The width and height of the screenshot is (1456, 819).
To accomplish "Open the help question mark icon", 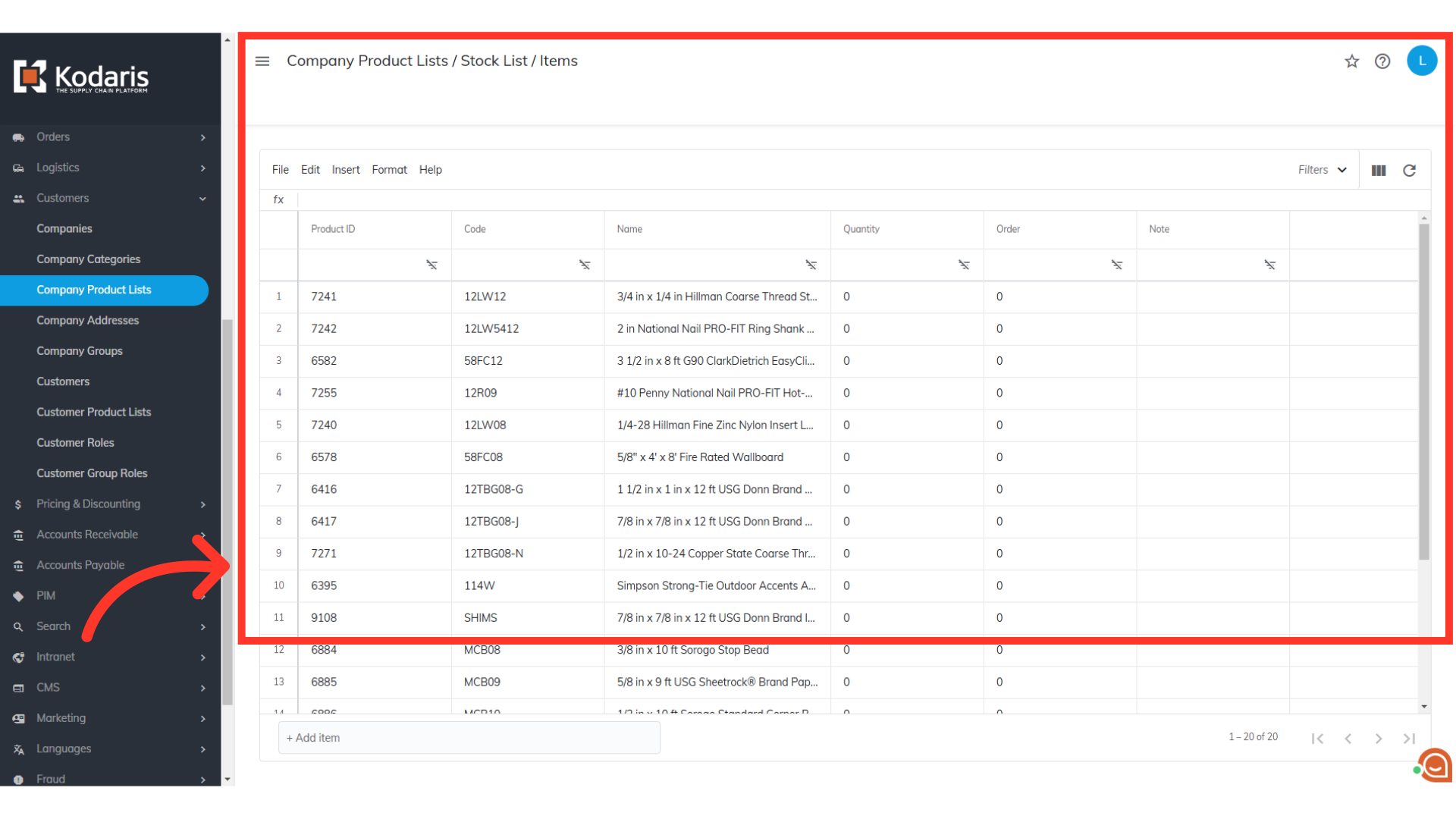I will tap(1382, 61).
